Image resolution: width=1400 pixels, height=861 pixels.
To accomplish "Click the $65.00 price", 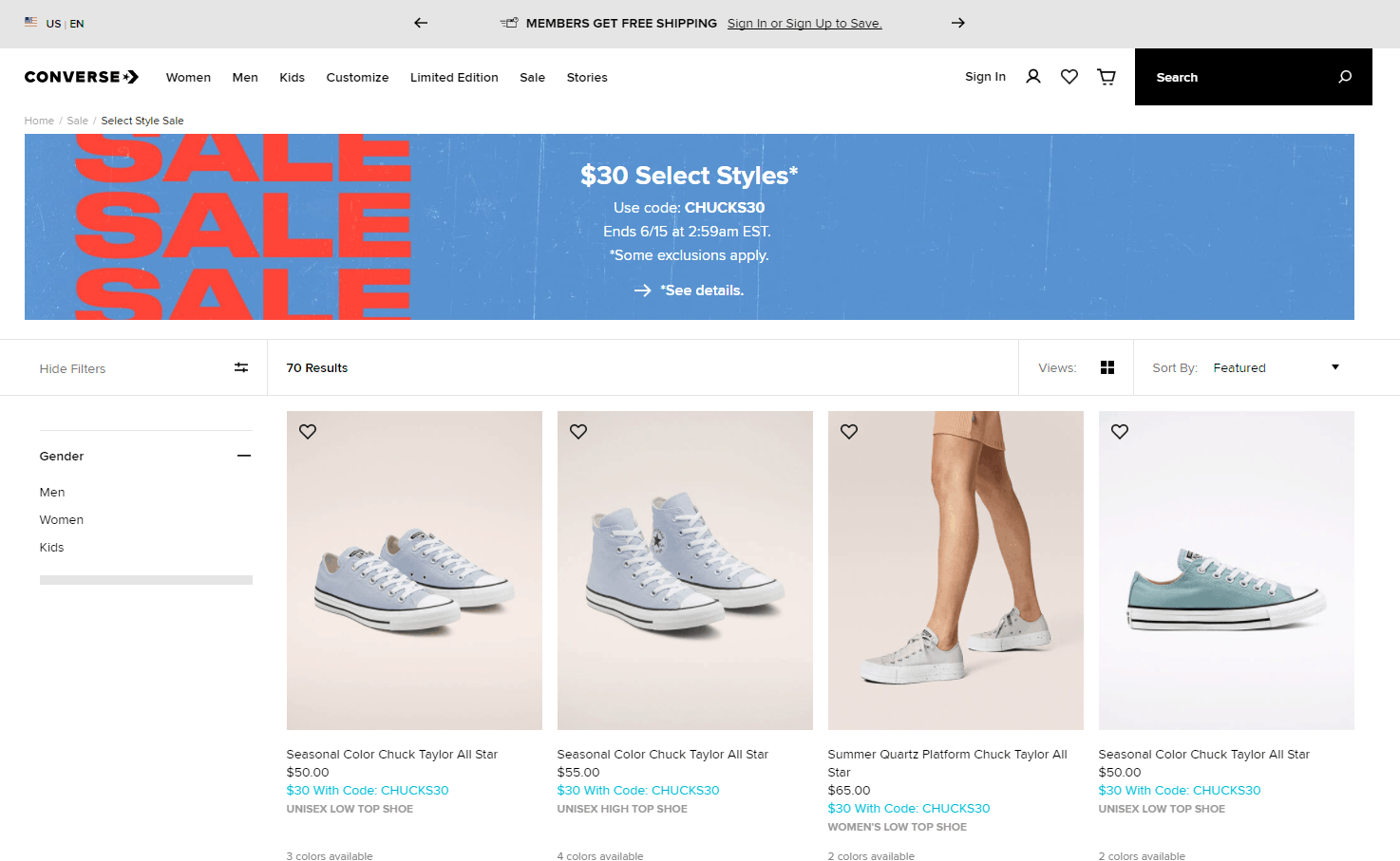I will pos(849,790).
